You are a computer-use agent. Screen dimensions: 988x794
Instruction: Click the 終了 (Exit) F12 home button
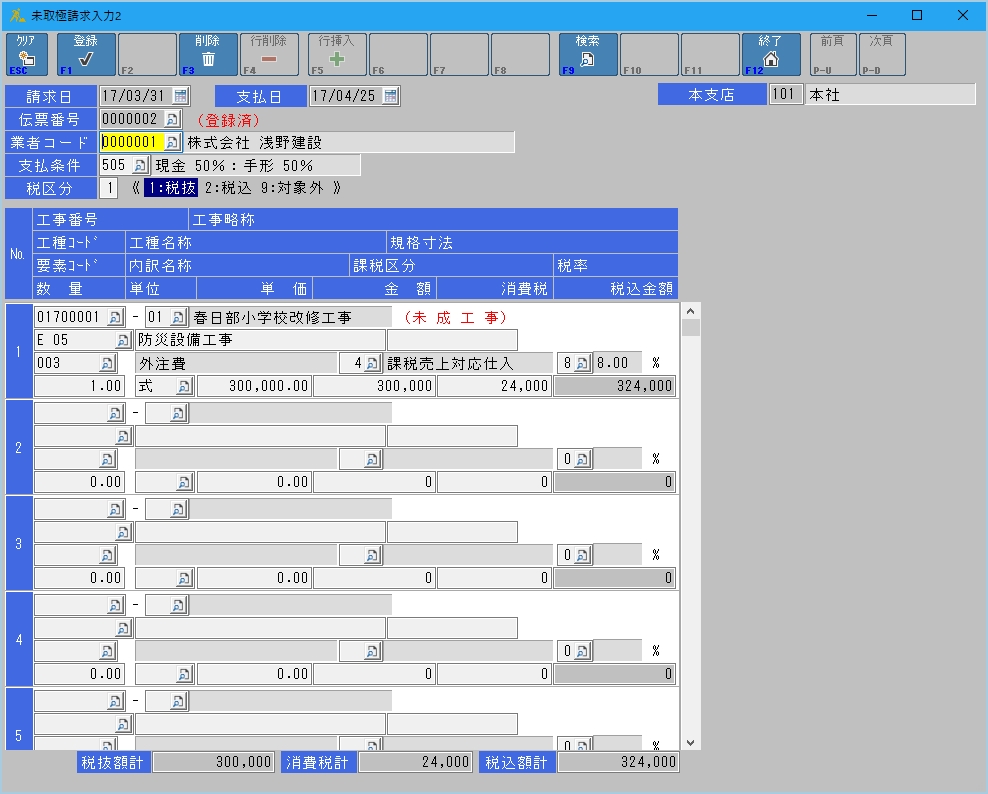[770, 55]
